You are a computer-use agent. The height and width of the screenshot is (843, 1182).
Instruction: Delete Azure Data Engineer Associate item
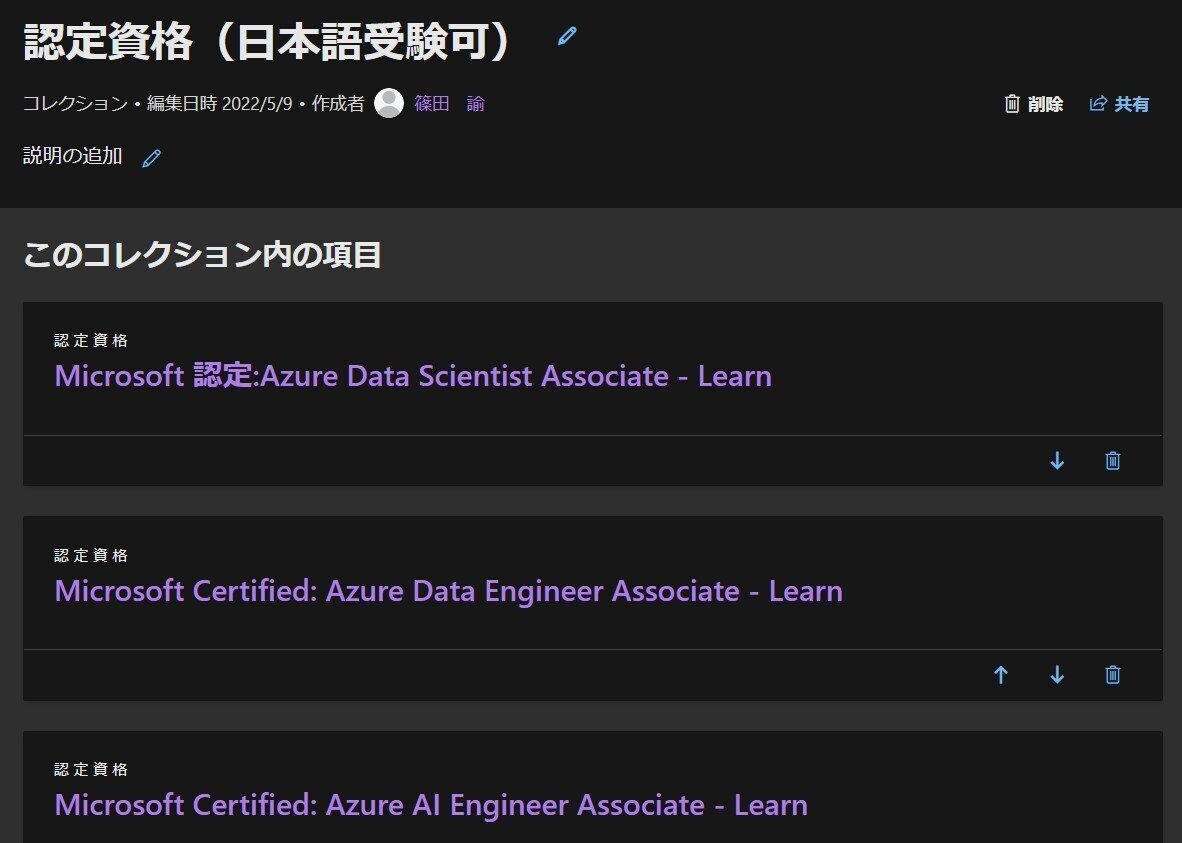(1113, 675)
